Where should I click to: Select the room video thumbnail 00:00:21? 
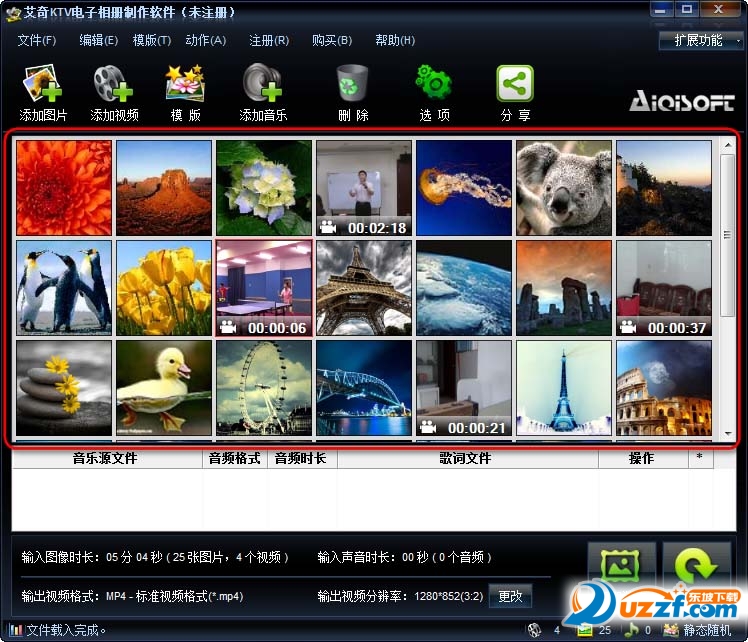point(464,388)
